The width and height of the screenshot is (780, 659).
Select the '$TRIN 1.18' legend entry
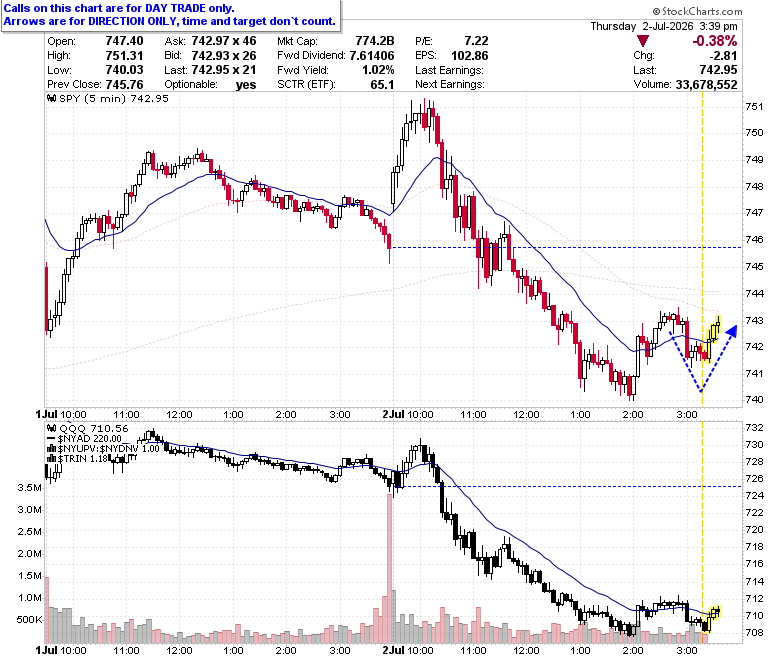(83, 459)
